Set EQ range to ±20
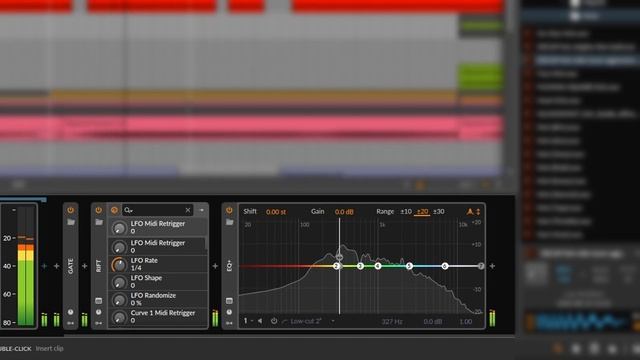Image resolution: width=640 pixels, height=360 pixels. (x=422, y=211)
